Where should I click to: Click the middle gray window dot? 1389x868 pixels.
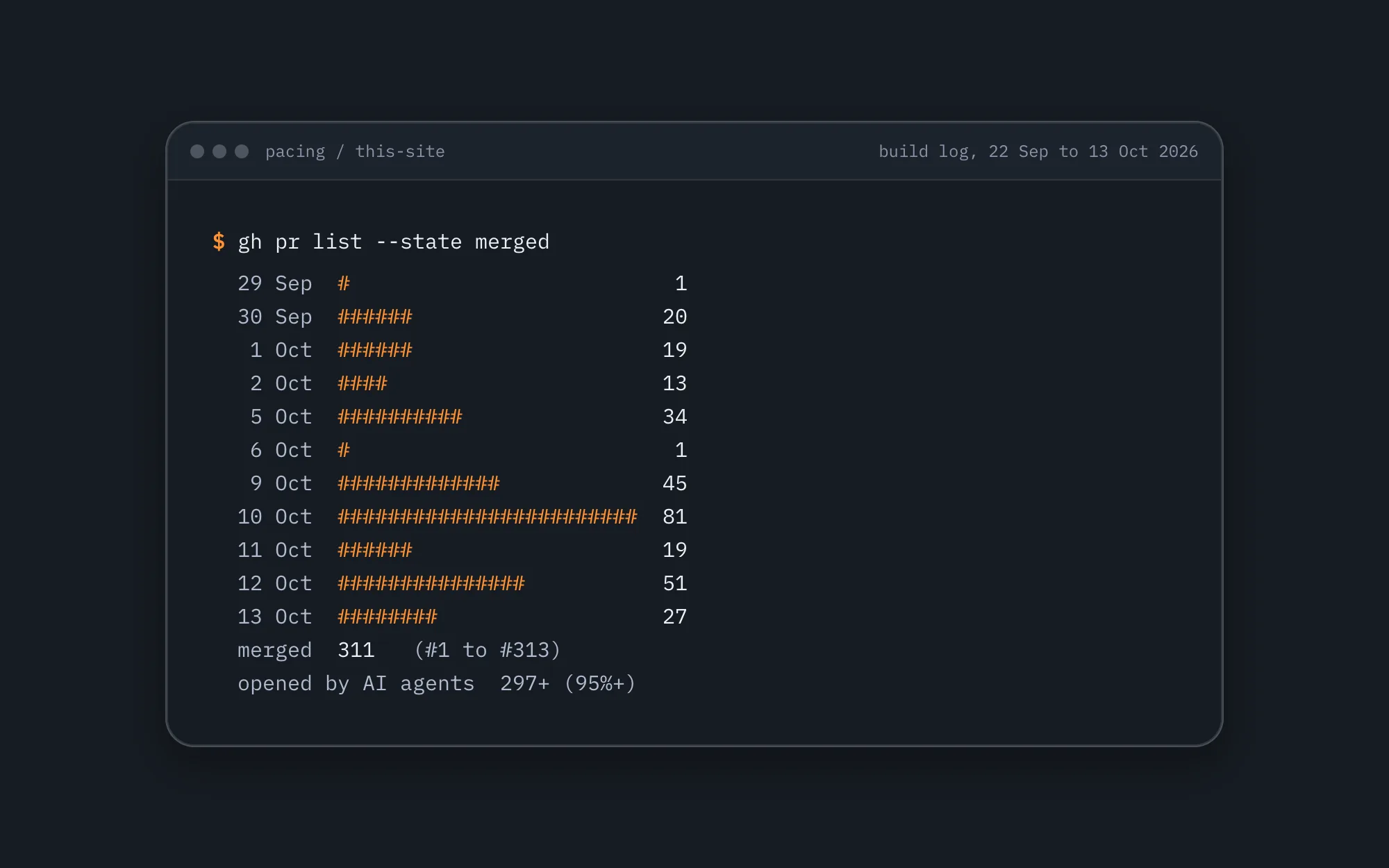(x=219, y=151)
